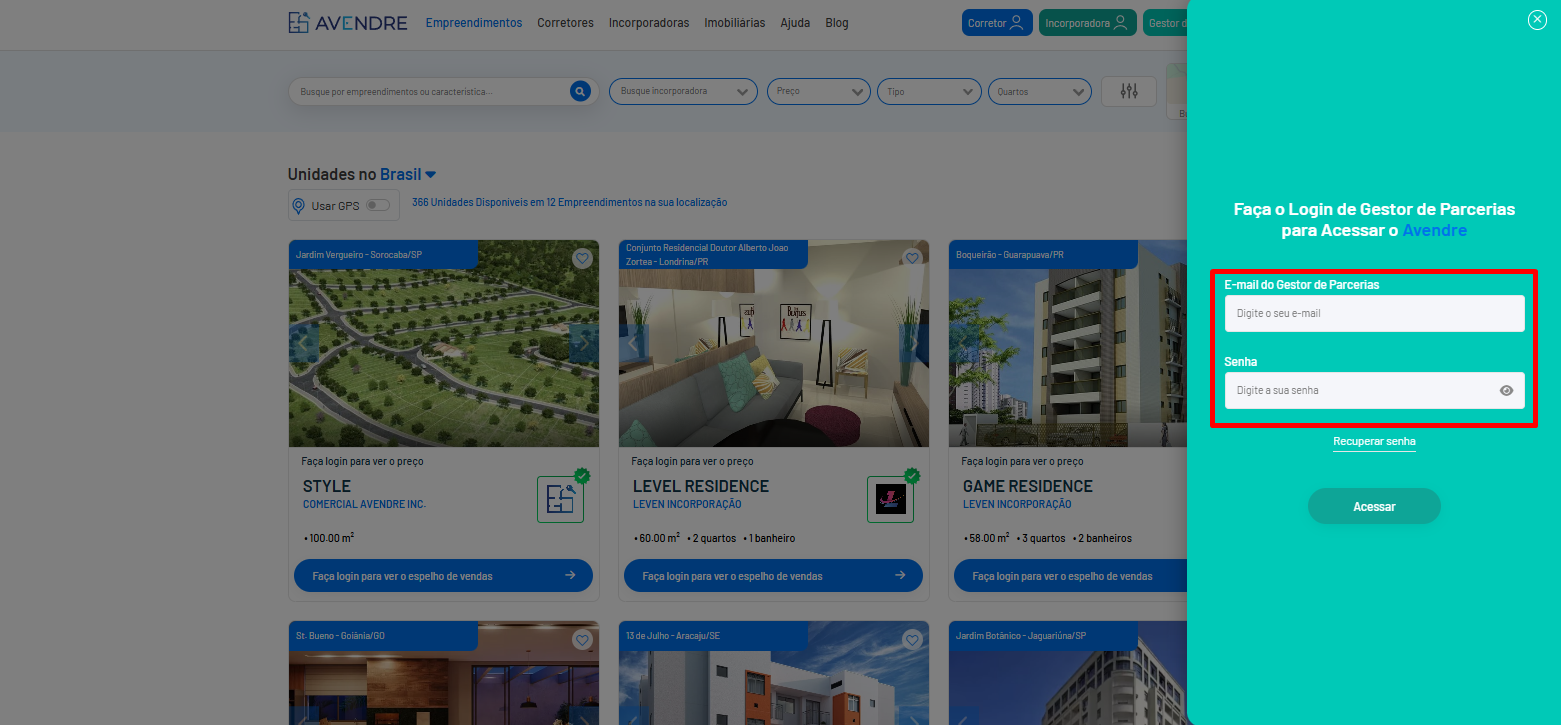Expand the Brasil location selector
Screen dimensions: 1561x725
pyautogui.click(x=408, y=174)
